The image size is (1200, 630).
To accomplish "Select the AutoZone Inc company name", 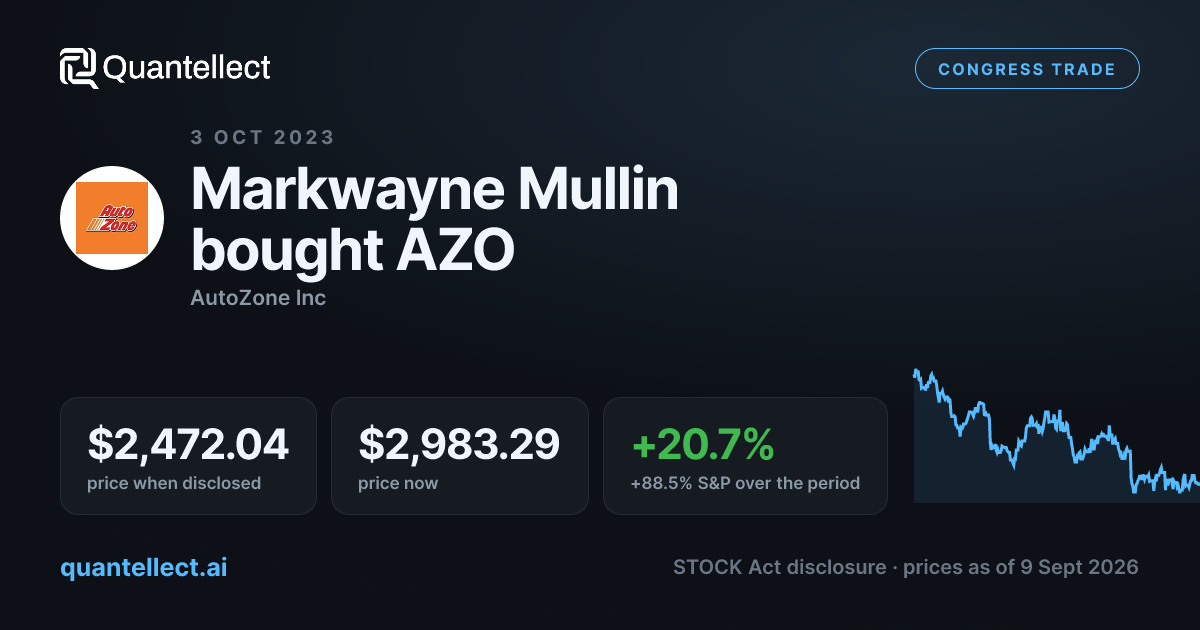I will pos(258,298).
